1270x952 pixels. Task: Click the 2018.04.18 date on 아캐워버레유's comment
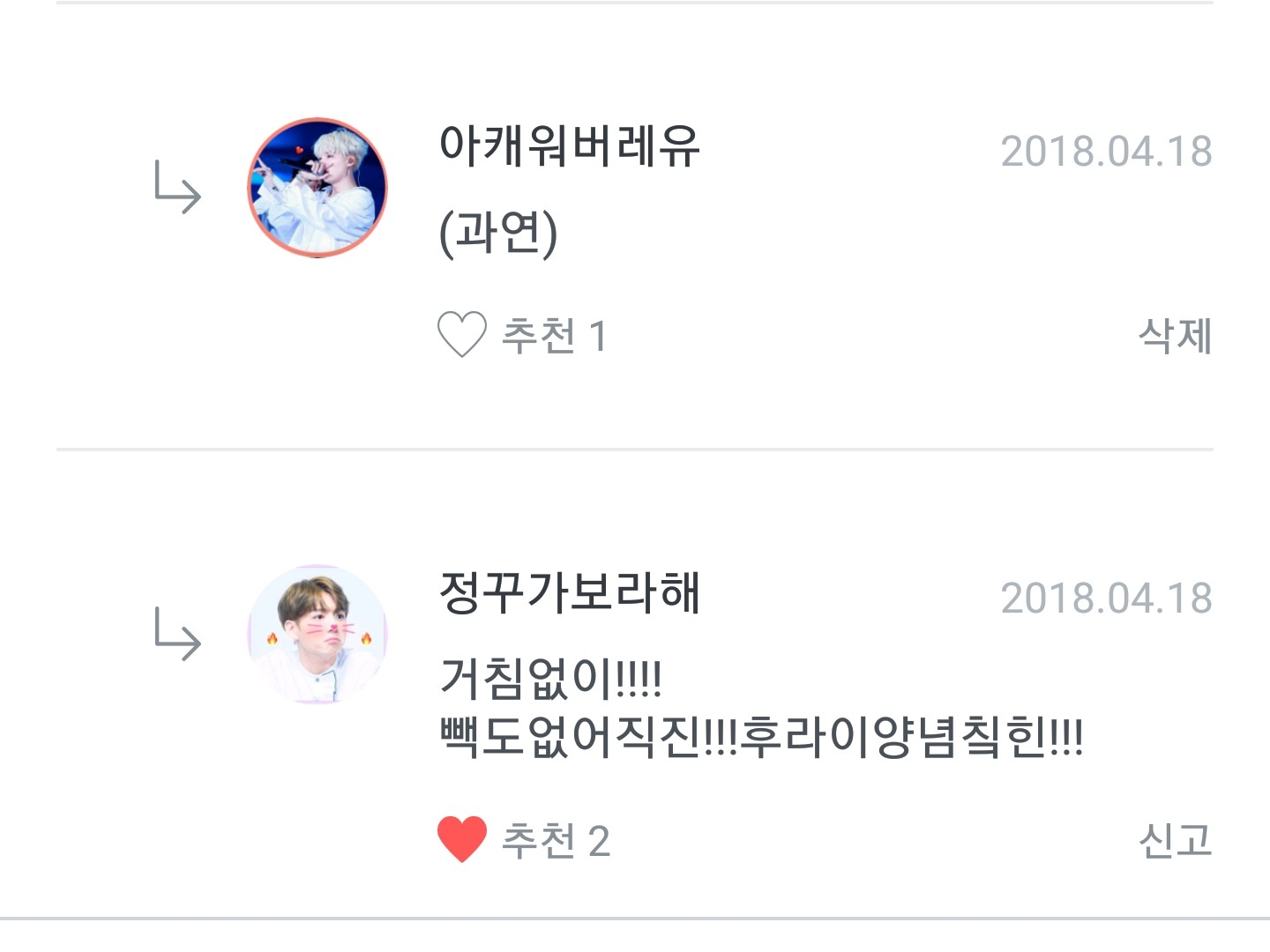1106,152
